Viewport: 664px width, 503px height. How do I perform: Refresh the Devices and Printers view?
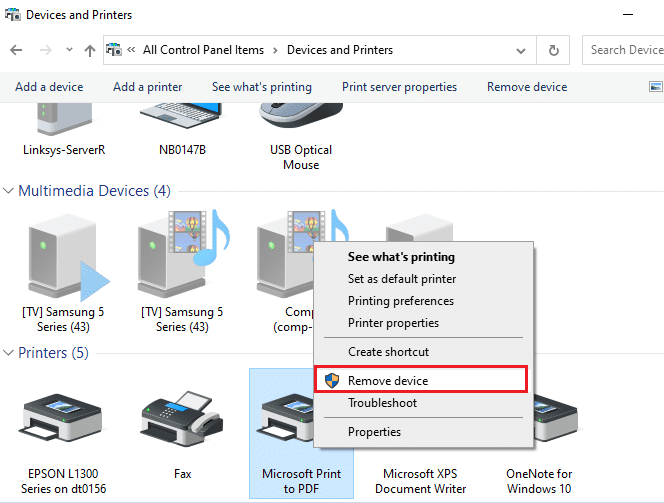553,50
